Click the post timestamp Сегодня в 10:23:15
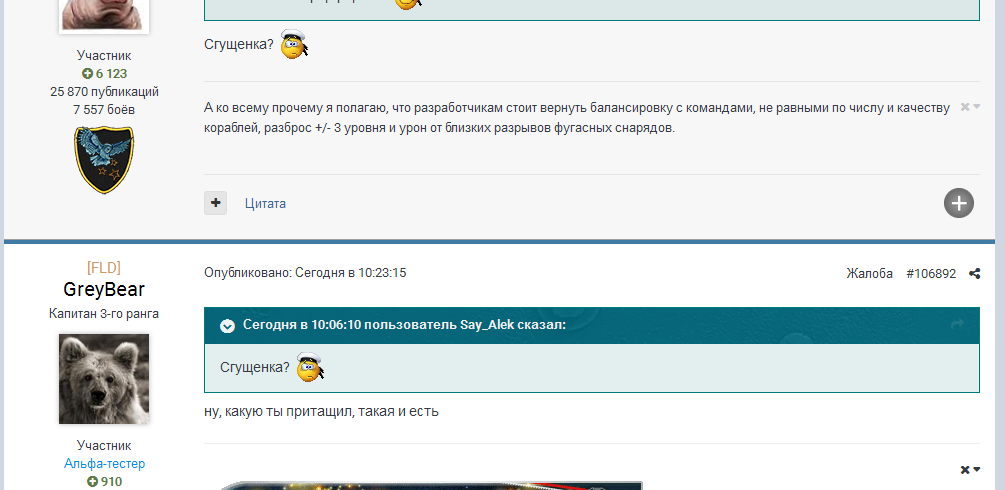Viewport: 1005px width, 490px height. [350, 273]
